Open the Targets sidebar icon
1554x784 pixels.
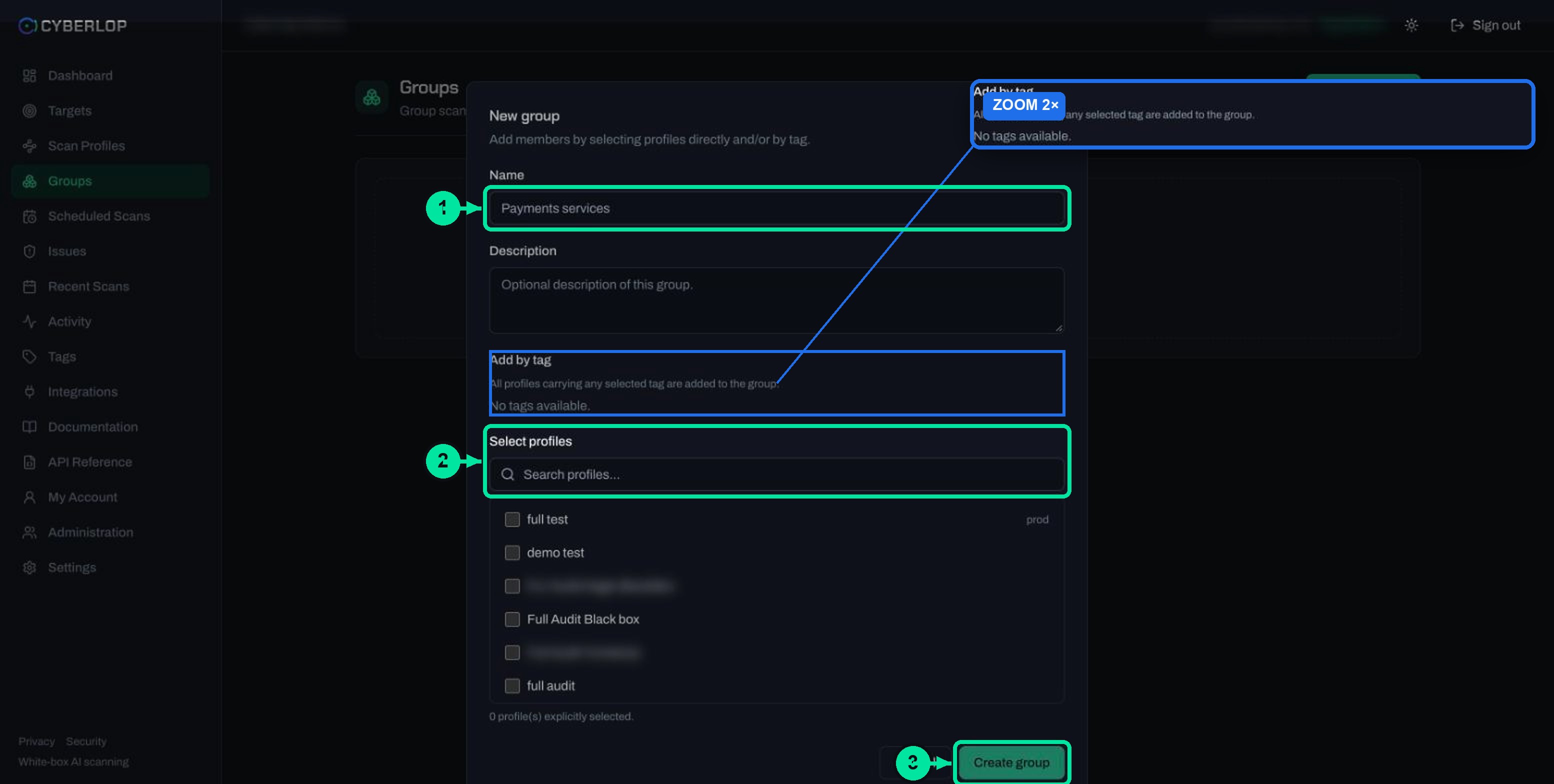coord(29,111)
